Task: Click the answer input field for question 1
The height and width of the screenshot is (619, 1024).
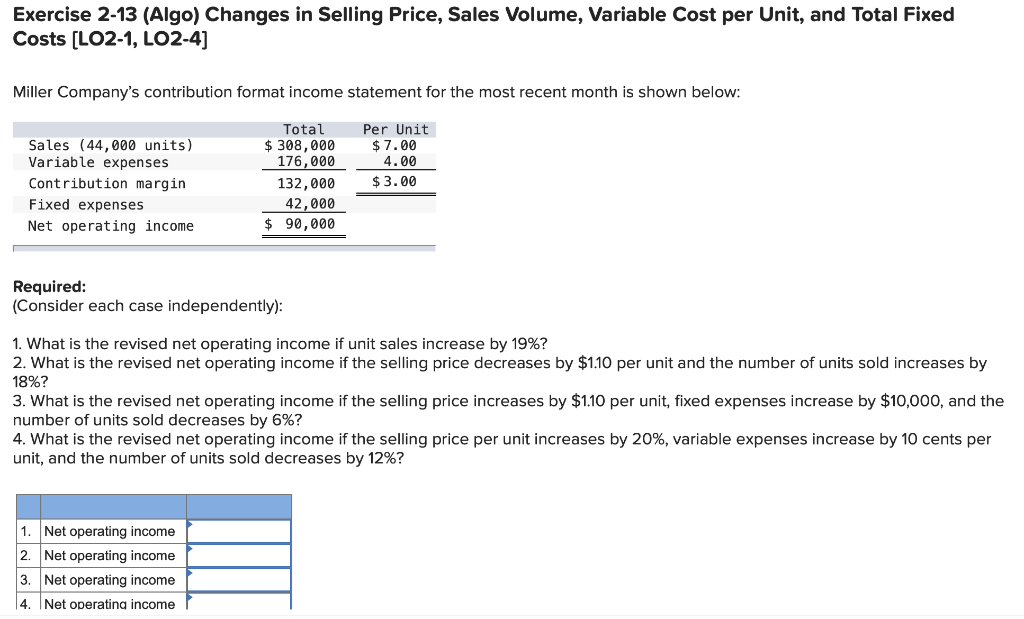Action: (240, 531)
